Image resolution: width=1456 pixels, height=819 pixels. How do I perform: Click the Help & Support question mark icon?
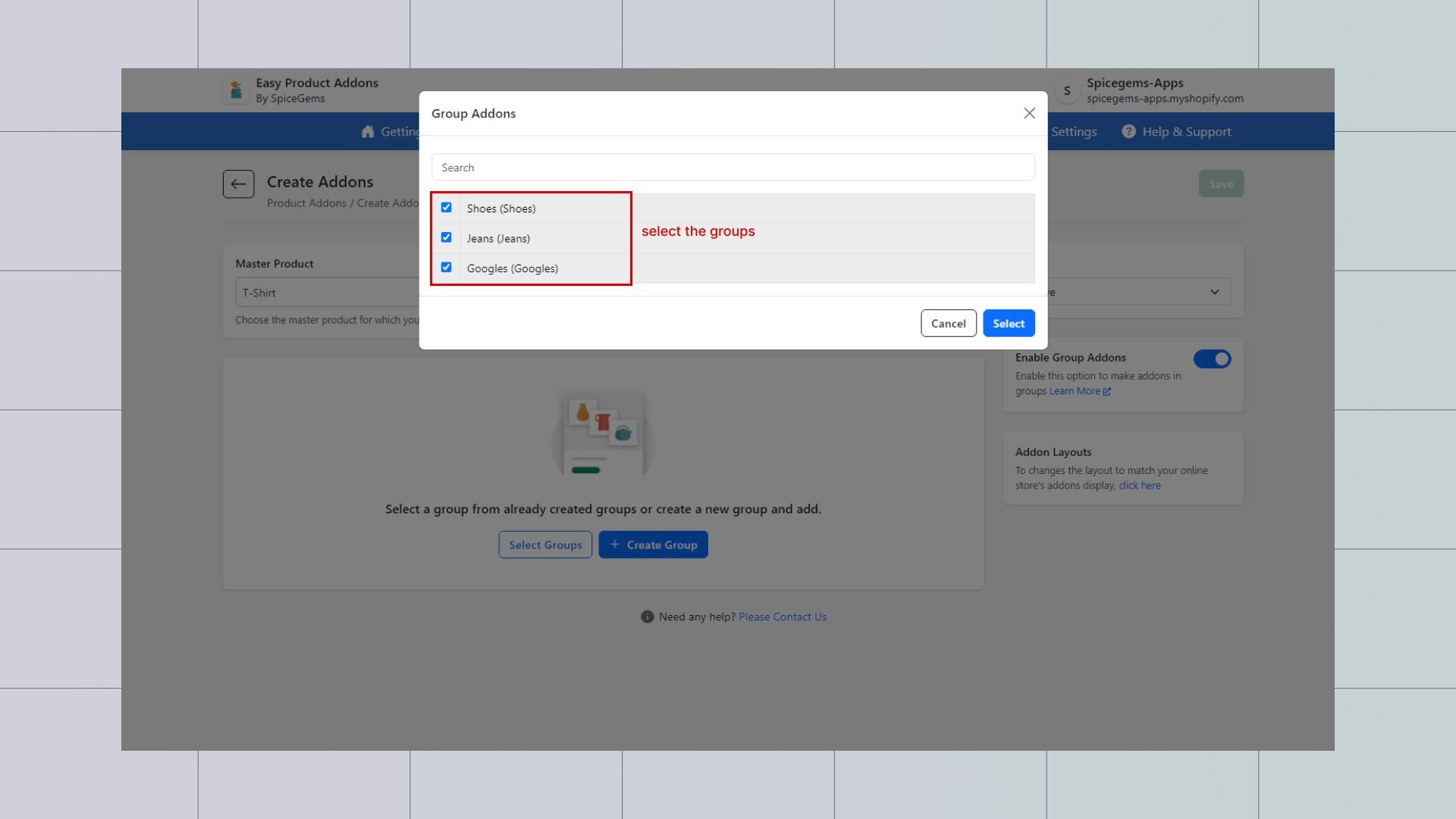click(x=1128, y=132)
